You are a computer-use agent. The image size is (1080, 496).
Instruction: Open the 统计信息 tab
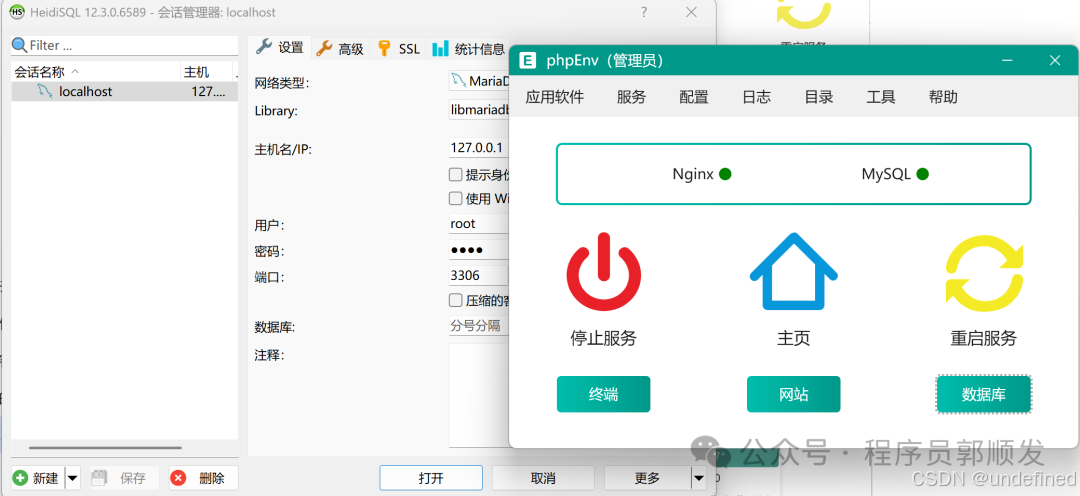[468, 48]
